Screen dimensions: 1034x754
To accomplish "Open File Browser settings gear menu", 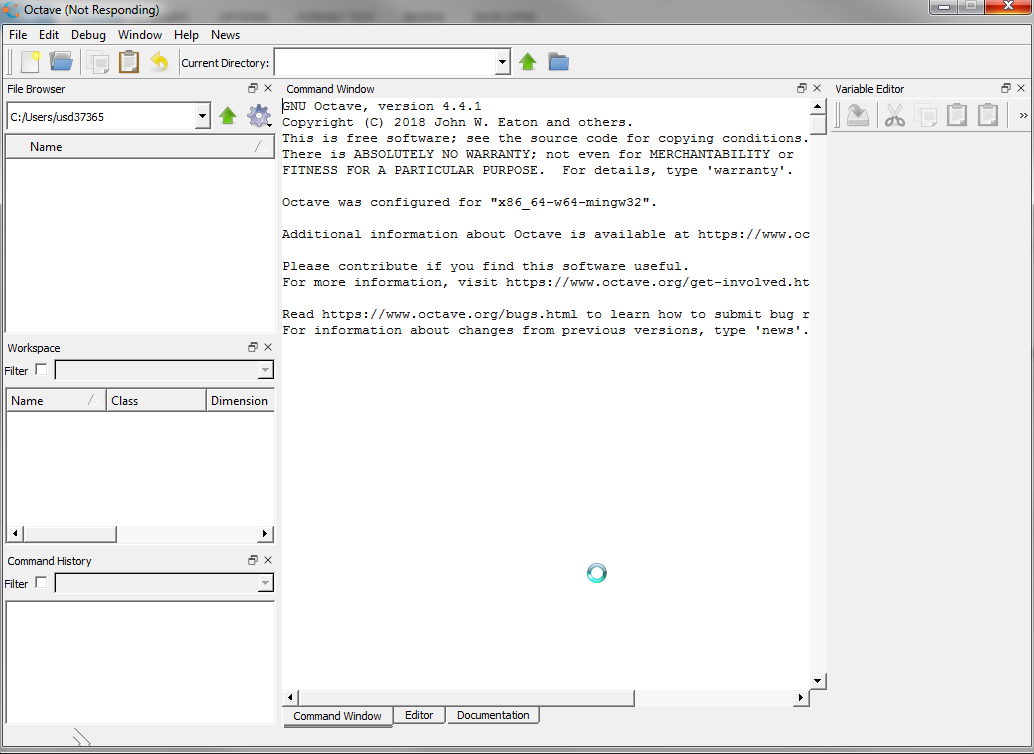I will tap(259, 116).
